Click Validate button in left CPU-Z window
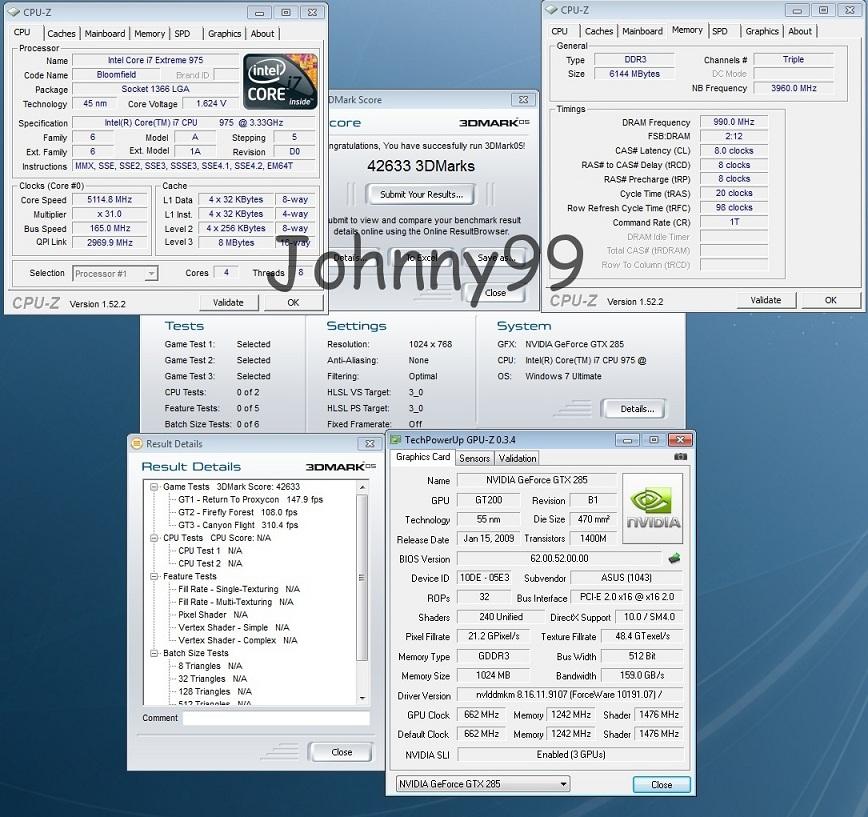This screenshot has width=868, height=817. click(228, 302)
